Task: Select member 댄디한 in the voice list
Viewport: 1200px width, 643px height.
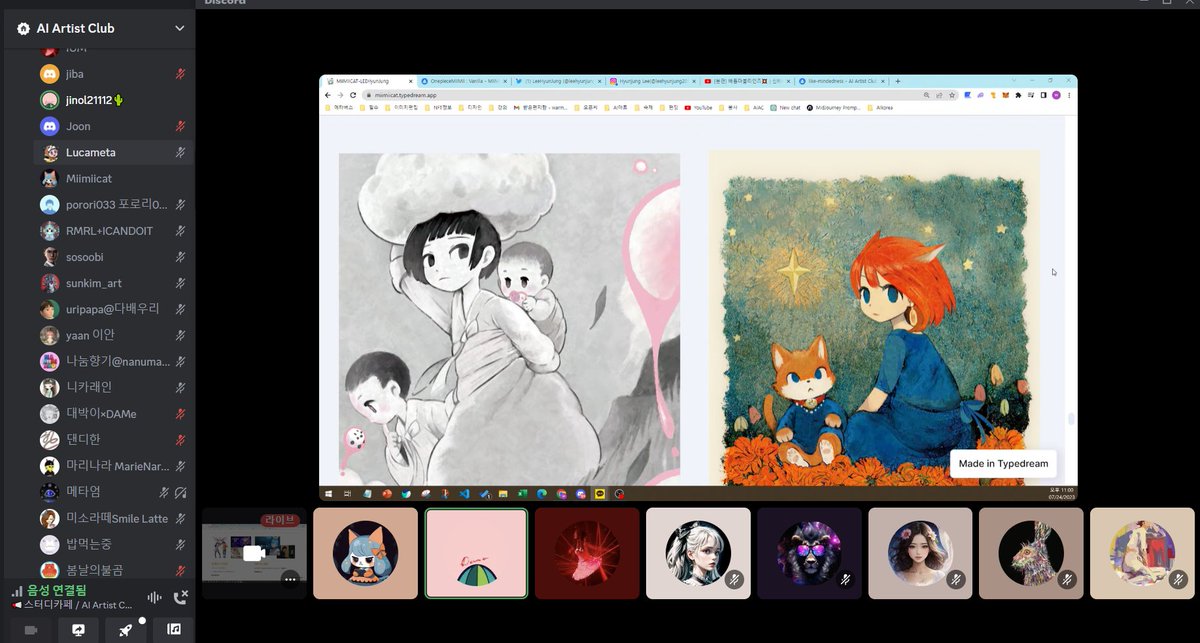Action: pyautogui.click(x=115, y=439)
